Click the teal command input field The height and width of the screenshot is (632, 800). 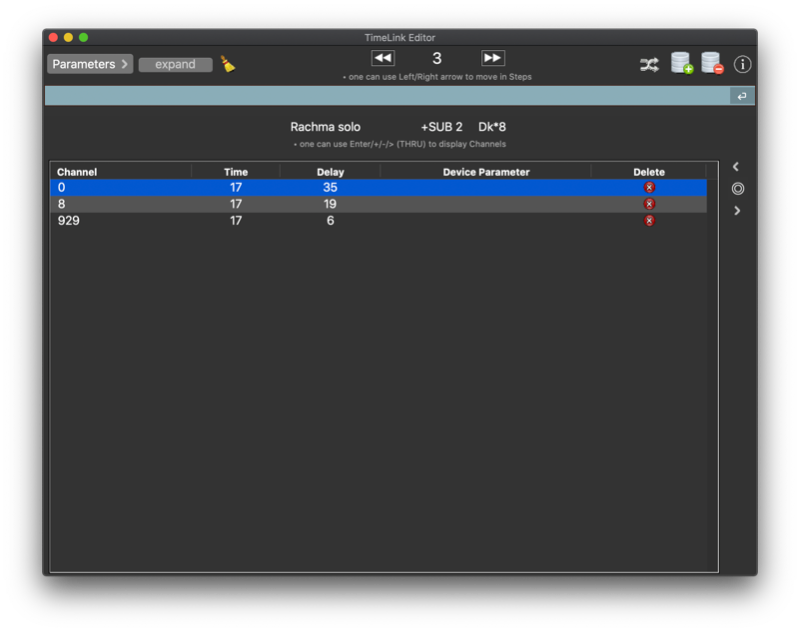(385, 96)
